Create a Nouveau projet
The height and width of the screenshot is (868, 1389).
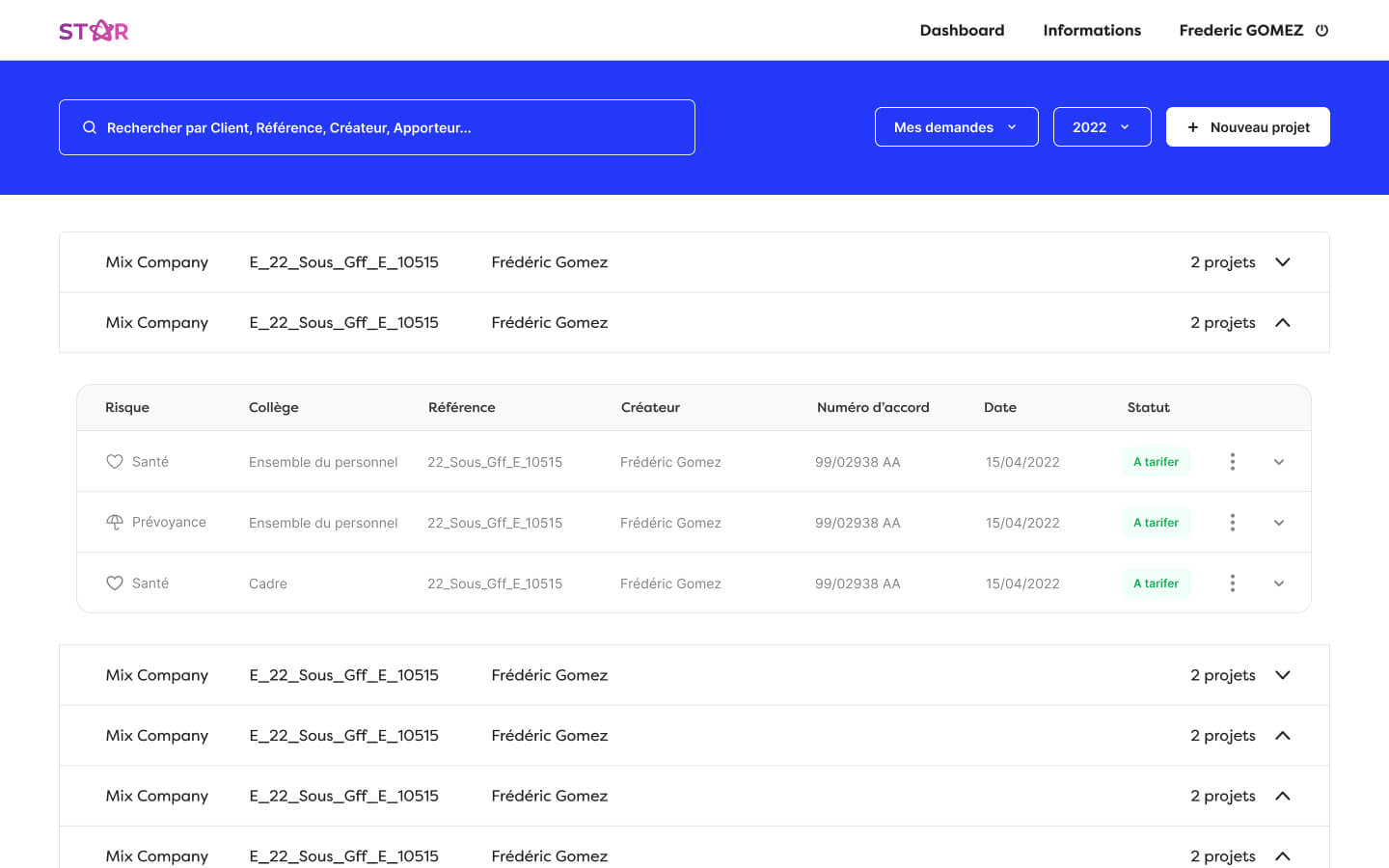tap(1248, 127)
